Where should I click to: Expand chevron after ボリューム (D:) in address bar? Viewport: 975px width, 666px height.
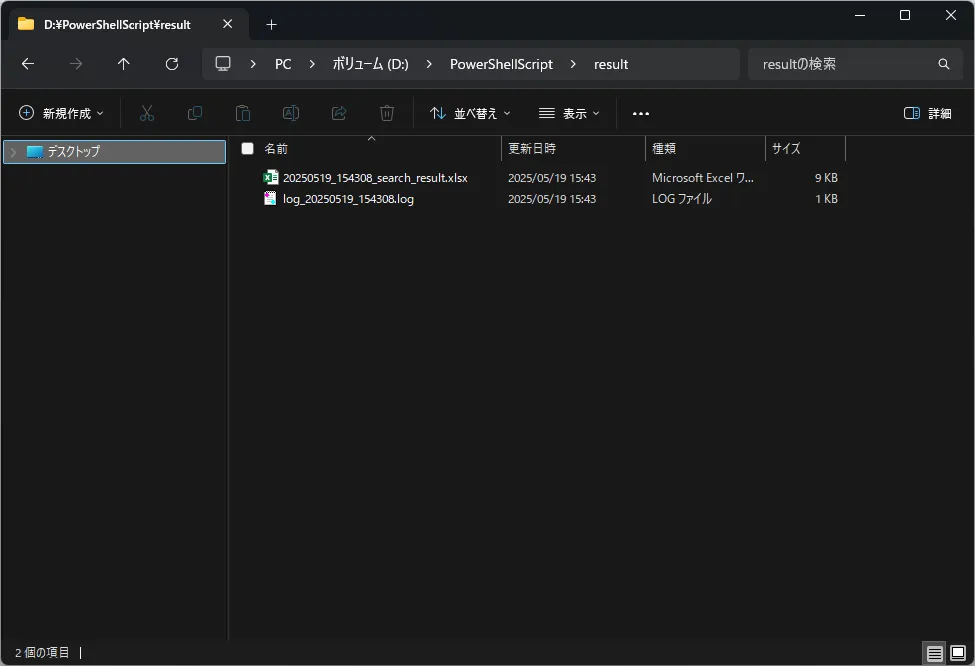pyautogui.click(x=428, y=64)
